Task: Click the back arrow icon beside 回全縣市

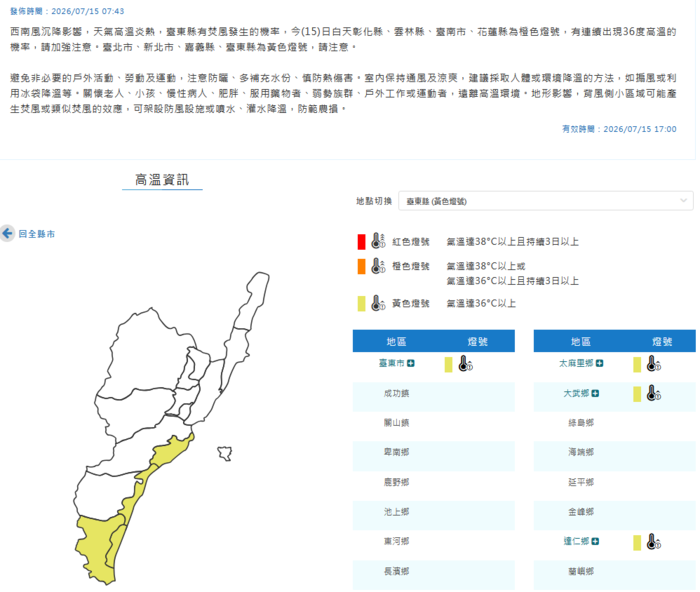Action: (x=7, y=233)
